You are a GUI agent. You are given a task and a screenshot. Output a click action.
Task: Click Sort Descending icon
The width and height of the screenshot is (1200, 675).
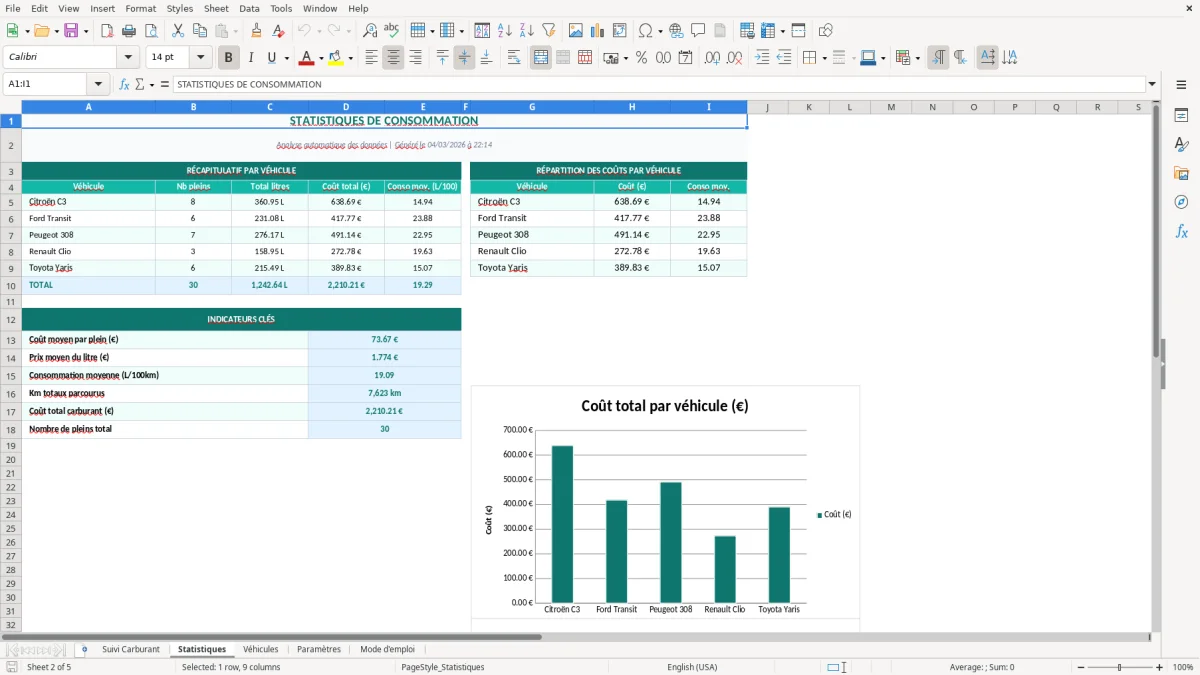click(x=526, y=31)
